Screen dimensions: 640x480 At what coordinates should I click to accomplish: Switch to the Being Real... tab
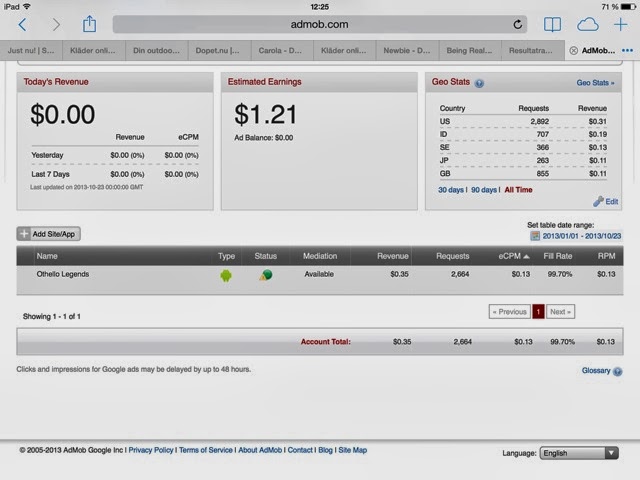coord(469,51)
